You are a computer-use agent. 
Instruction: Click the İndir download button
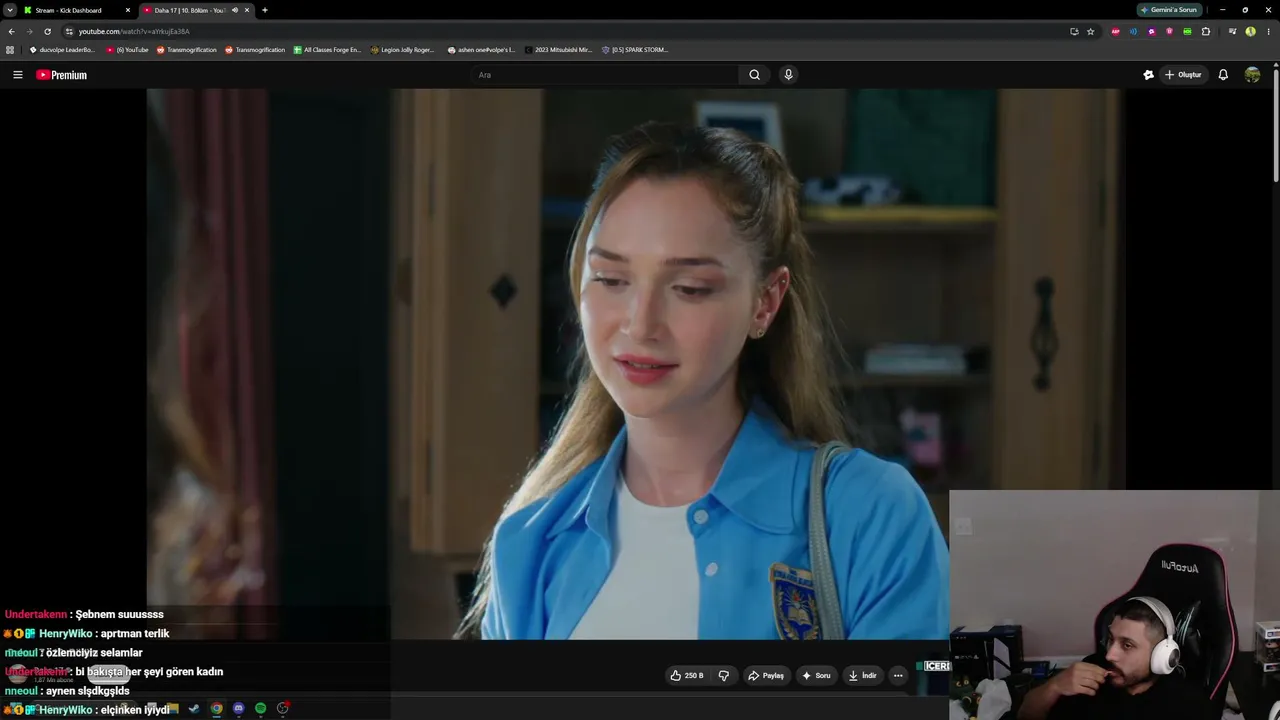[x=863, y=676]
